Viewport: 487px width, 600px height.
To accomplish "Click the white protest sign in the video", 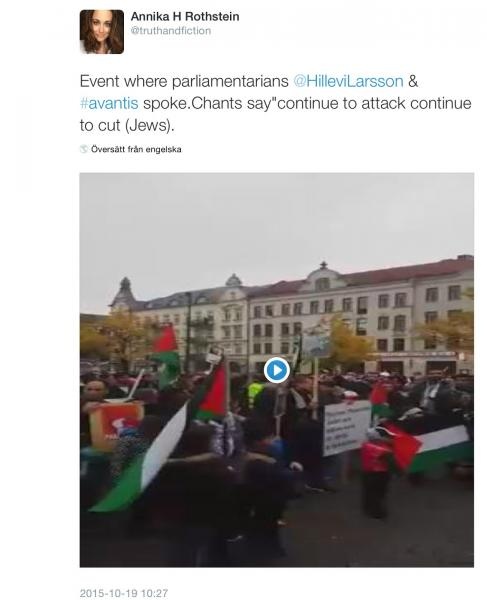I will (x=346, y=429).
